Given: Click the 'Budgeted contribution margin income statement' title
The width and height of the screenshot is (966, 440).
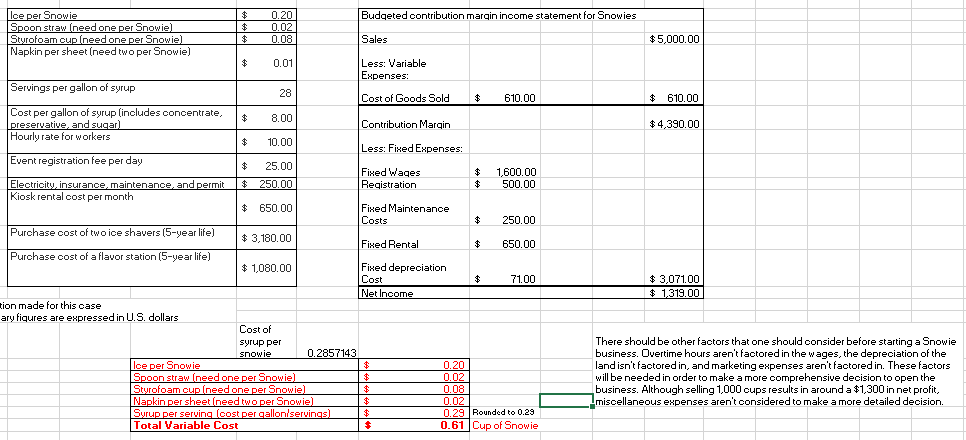Looking at the screenshot, I should (x=499, y=15).
